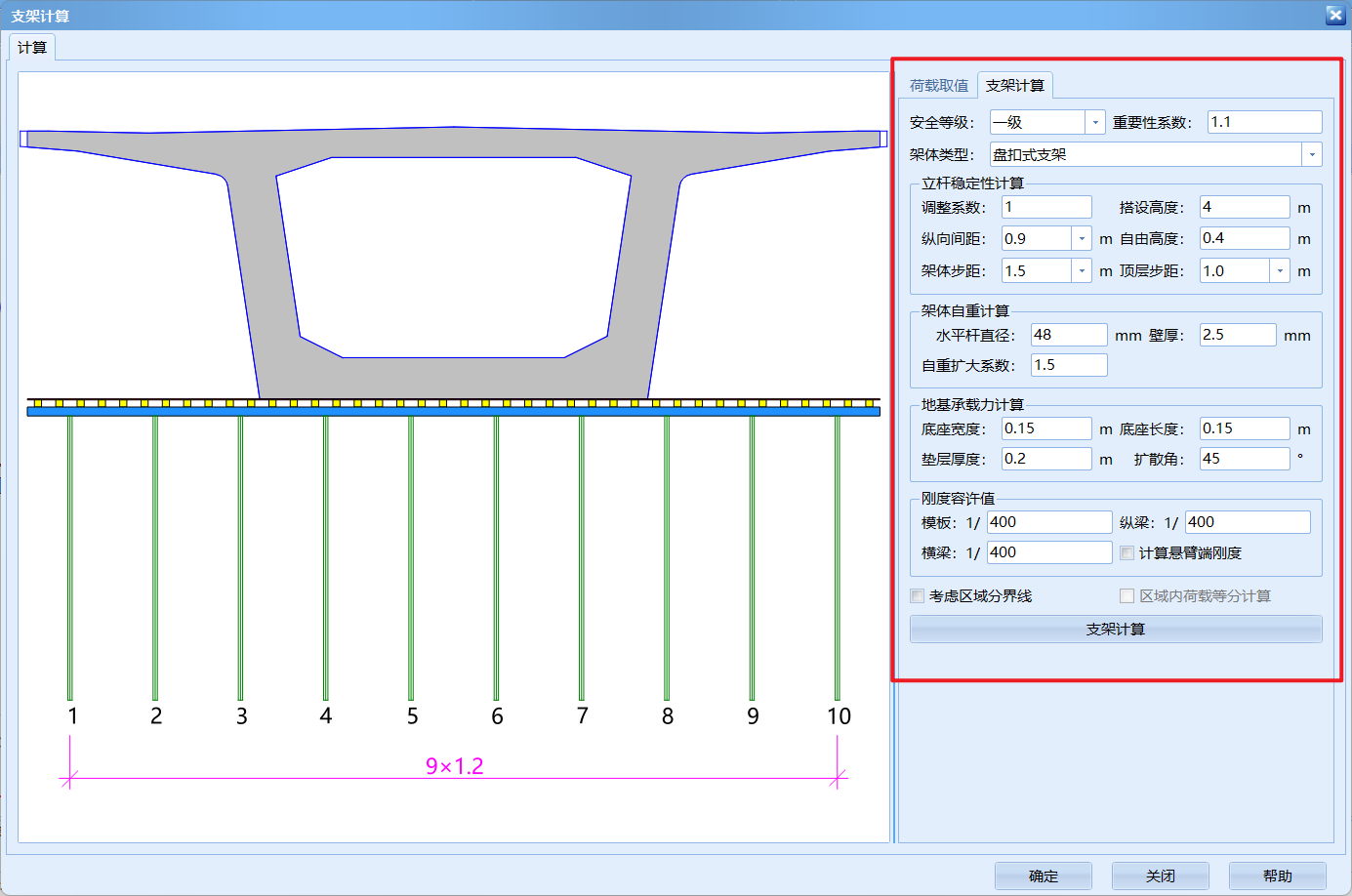
Task: Expand the 顶层步距 dropdown
Action: tap(1280, 271)
